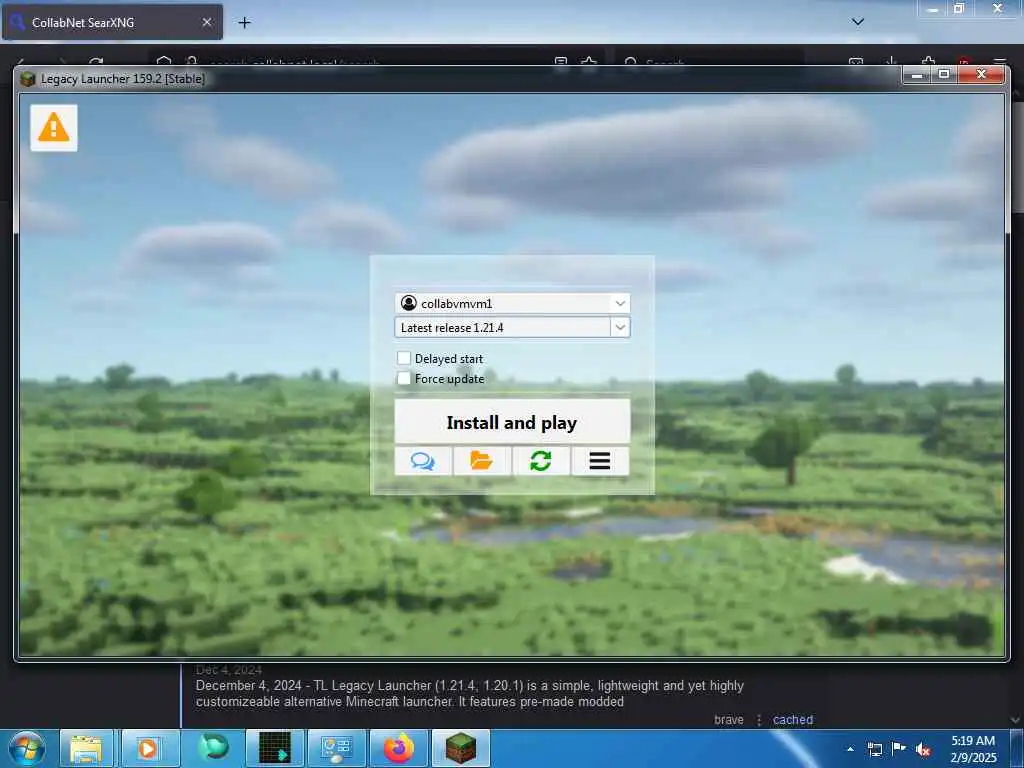Tick the Force update checkbox
The image size is (1024, 768).
click(x=404, y=378)
